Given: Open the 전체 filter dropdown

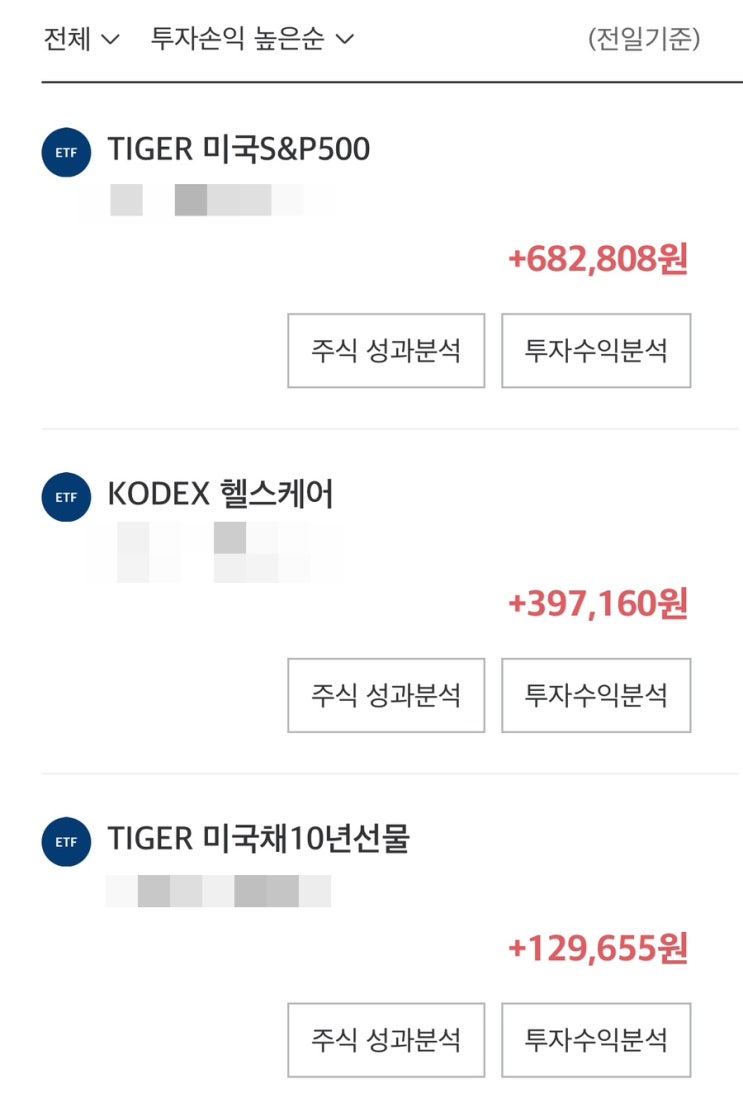Looking at the screenshot, I should [x=82, y=39].
